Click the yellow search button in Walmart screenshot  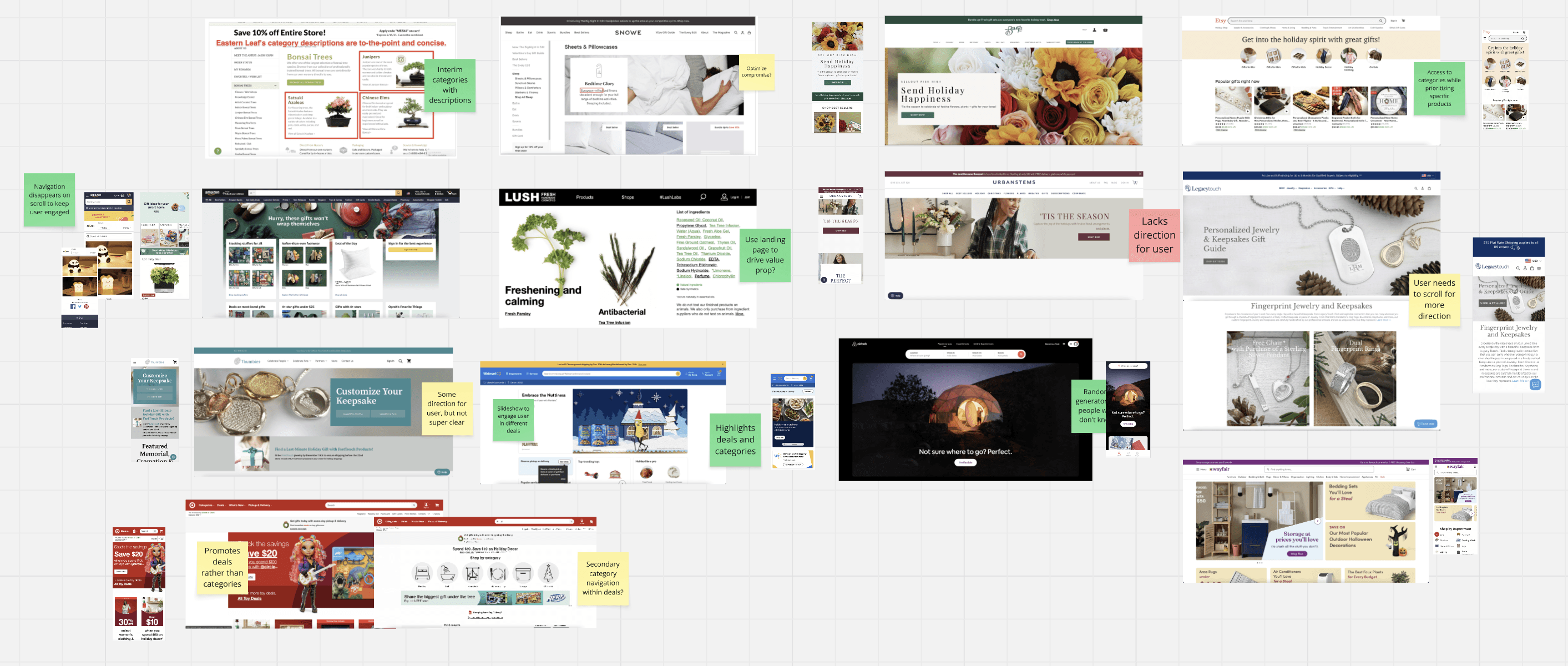point(677,374)
